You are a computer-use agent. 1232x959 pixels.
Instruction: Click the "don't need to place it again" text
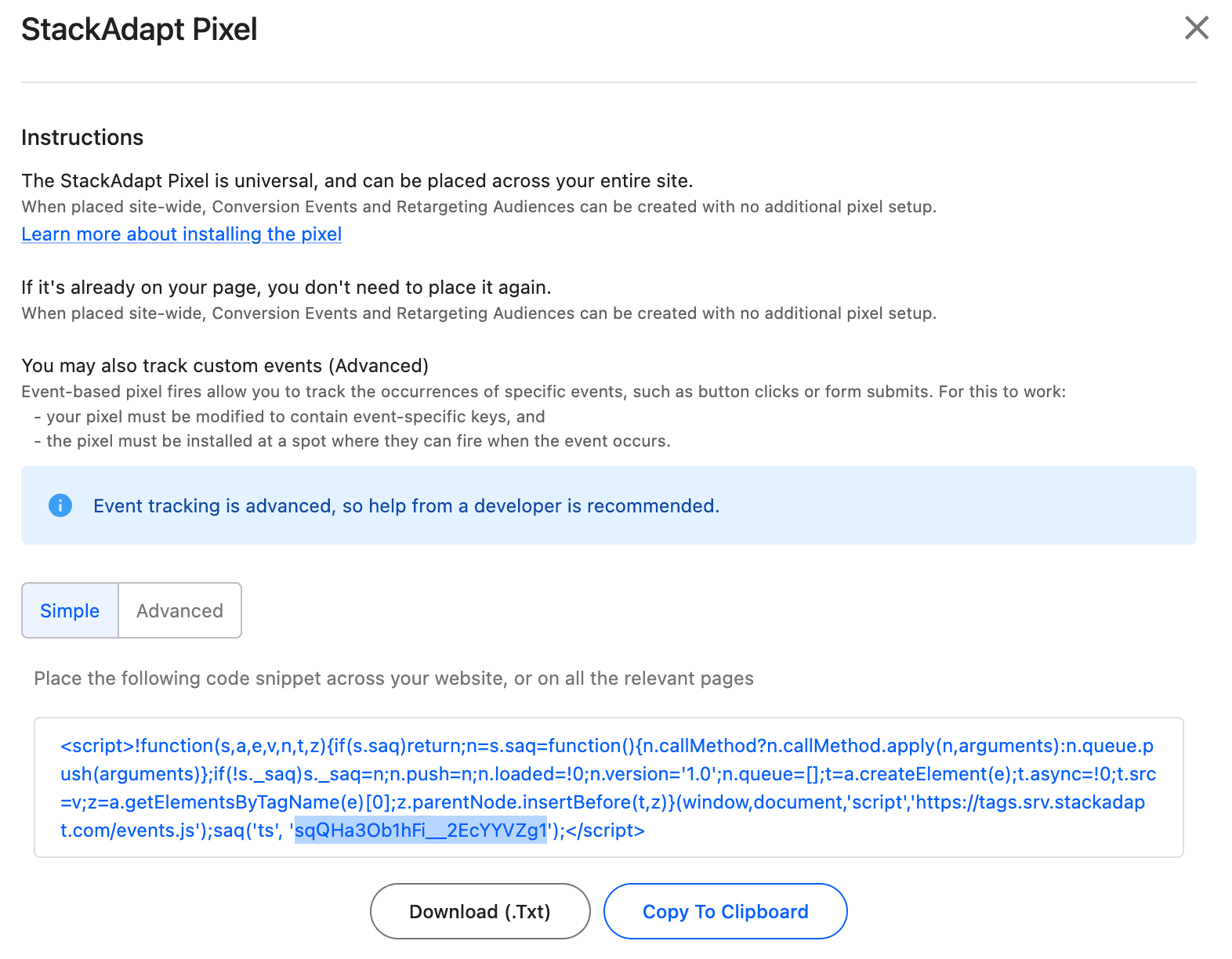pyautogui.click(x=287, y=287)
